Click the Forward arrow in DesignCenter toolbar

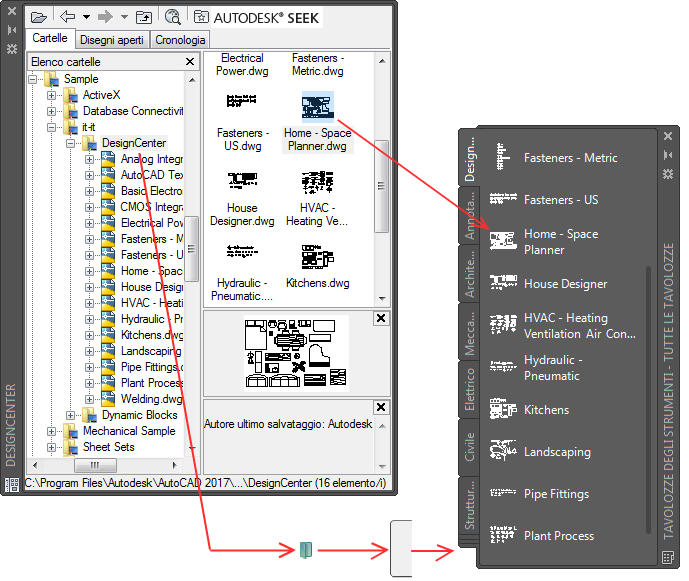tap(105, 17)
